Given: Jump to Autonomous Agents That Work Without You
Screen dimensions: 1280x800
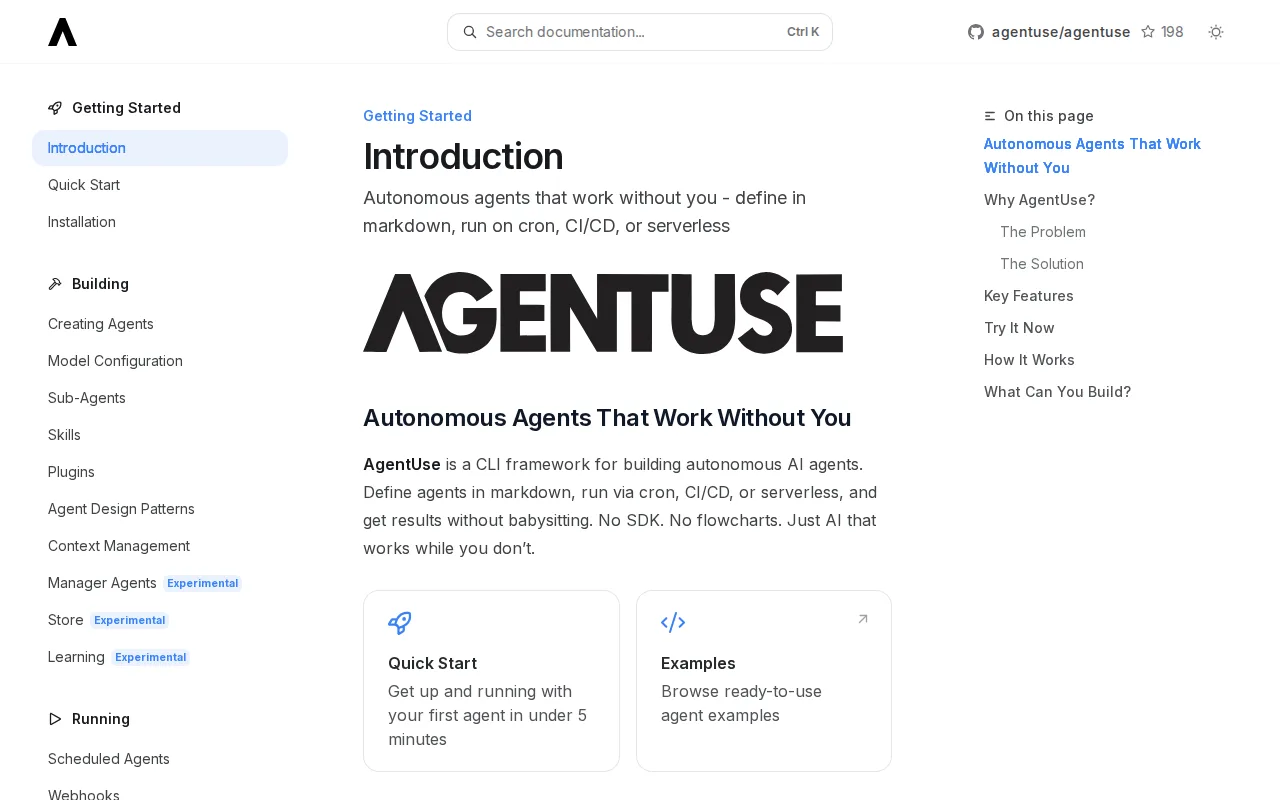Looking at the screenshot, I should click(1092, 156).
